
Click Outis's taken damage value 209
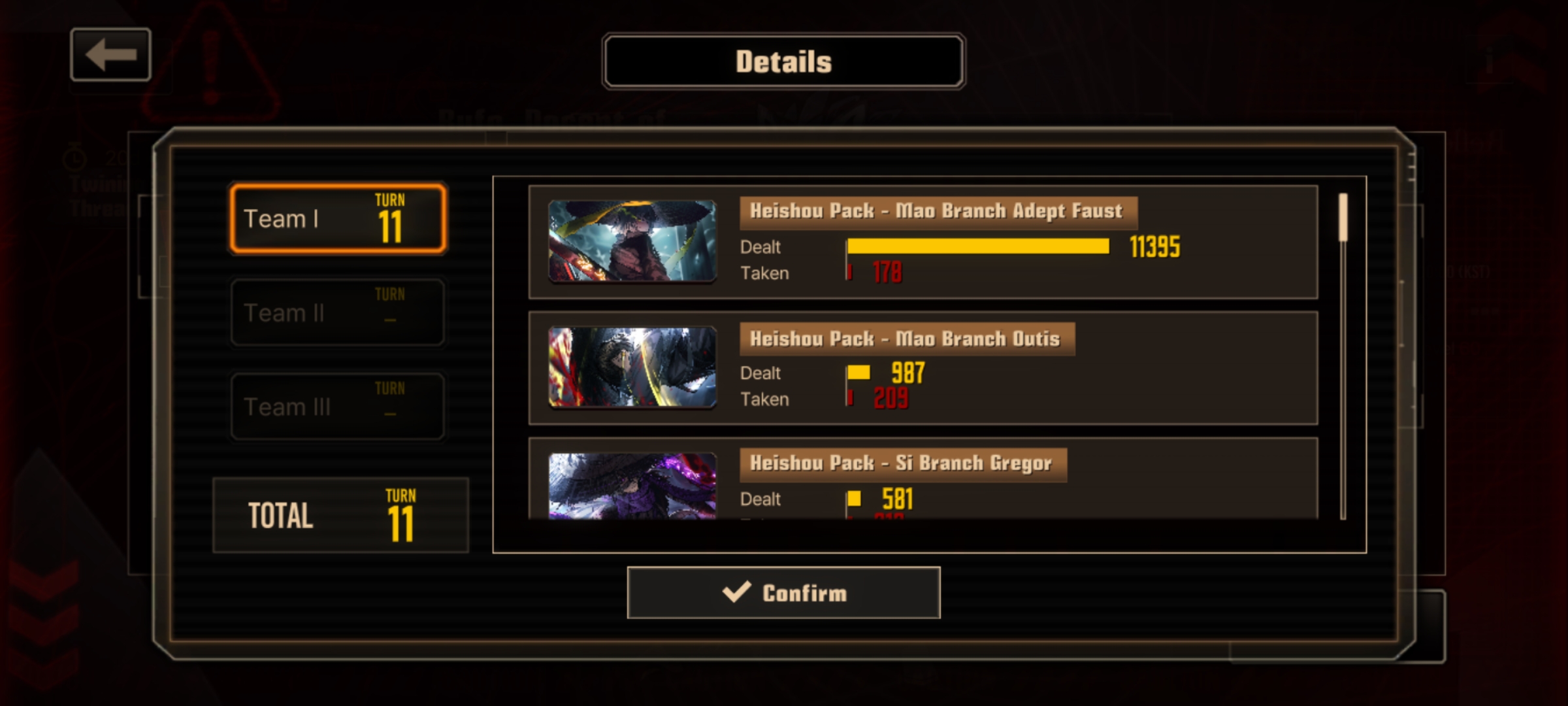tap(891, 398)
